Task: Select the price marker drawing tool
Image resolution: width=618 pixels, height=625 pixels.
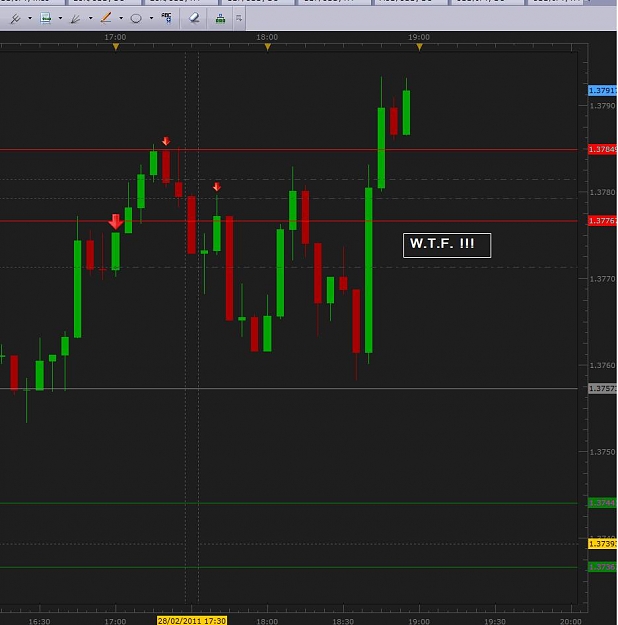Action: pyautogui.click(x=45, y=18)
